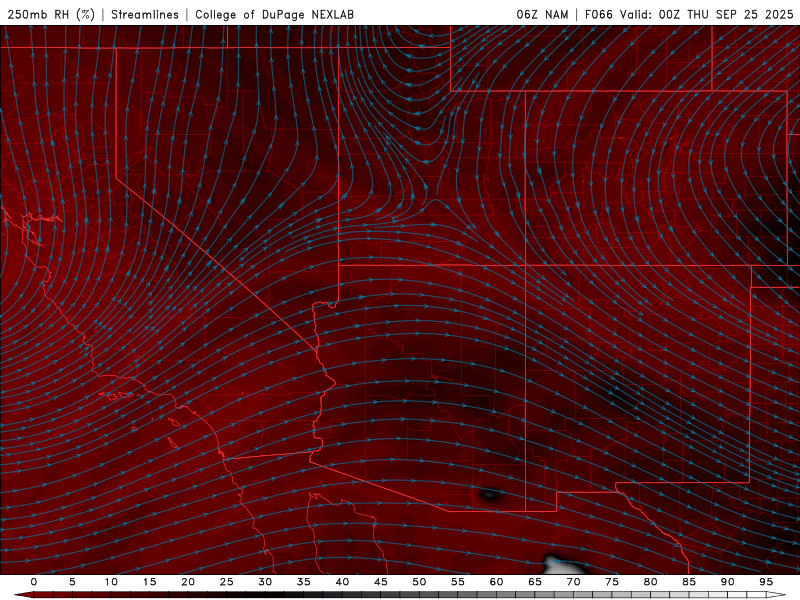The height and width of the screenshot is (600, 800).
Task: Click the colorbar scale label "10"
Action: (111, 582)
